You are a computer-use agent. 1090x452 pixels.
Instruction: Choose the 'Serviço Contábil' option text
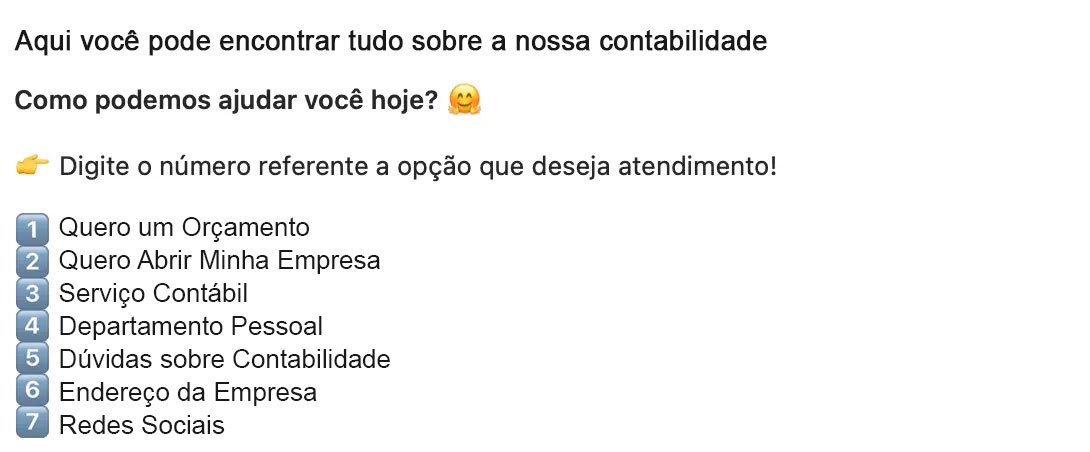(153, 294)
